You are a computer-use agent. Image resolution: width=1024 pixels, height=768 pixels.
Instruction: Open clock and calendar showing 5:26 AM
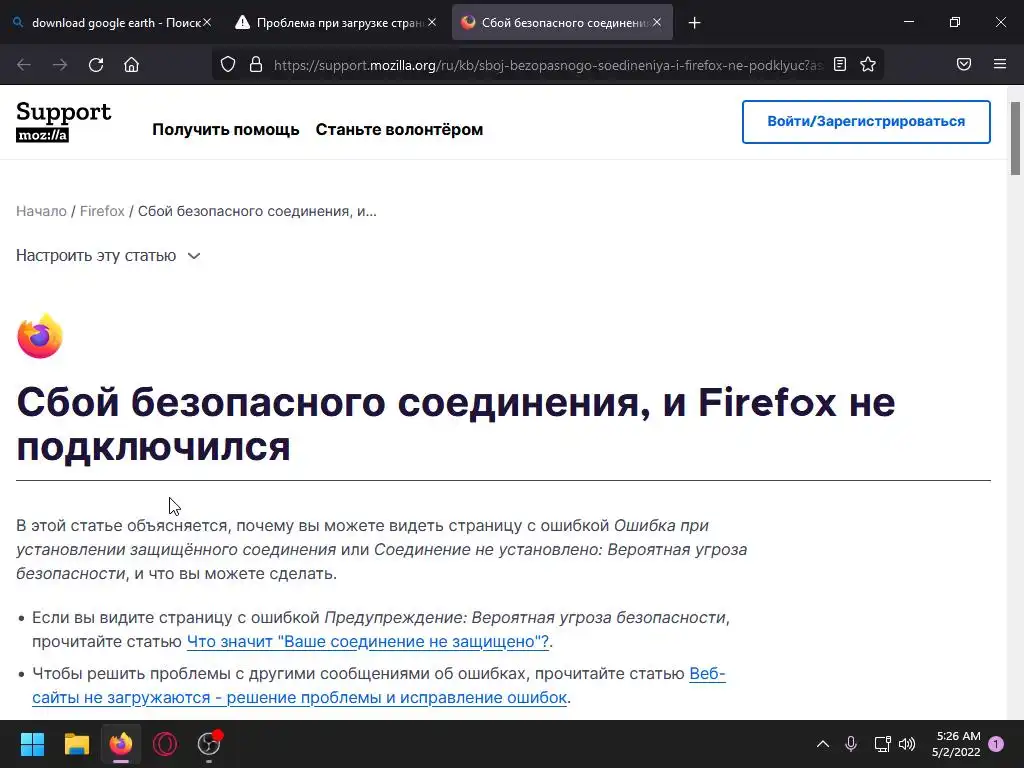tap(956, 744)
